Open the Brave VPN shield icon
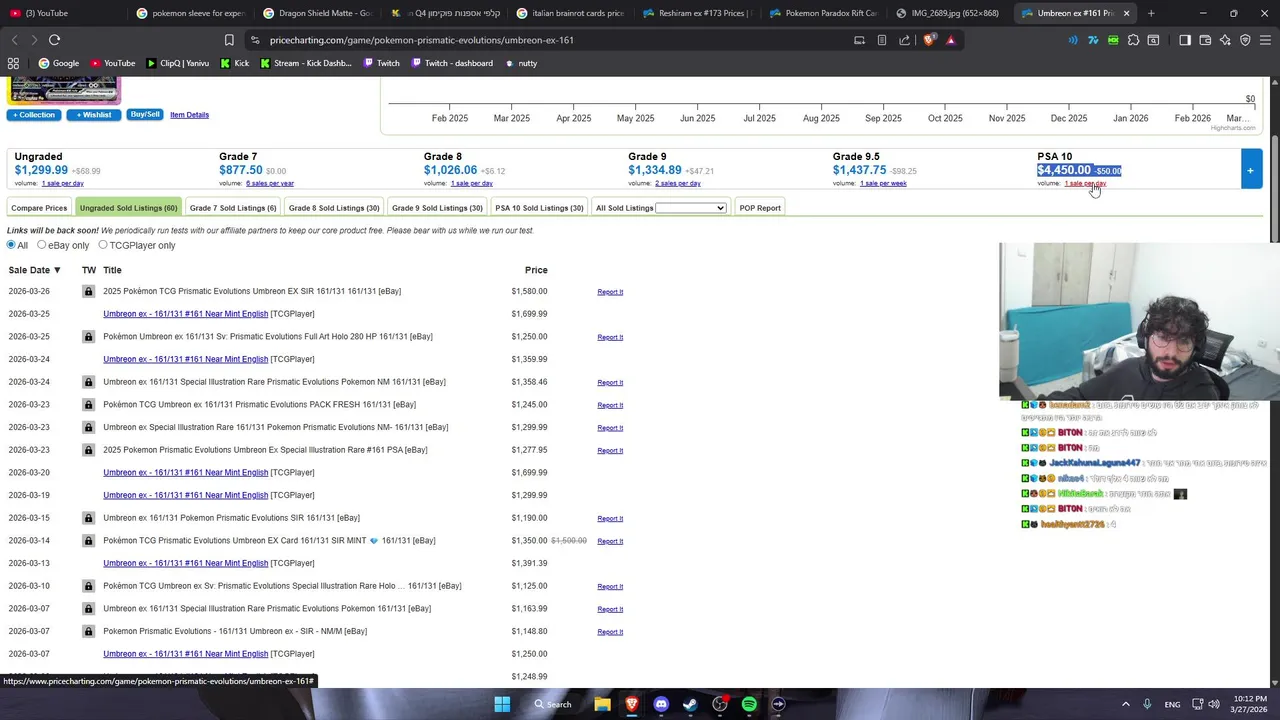 (1245, 40)
